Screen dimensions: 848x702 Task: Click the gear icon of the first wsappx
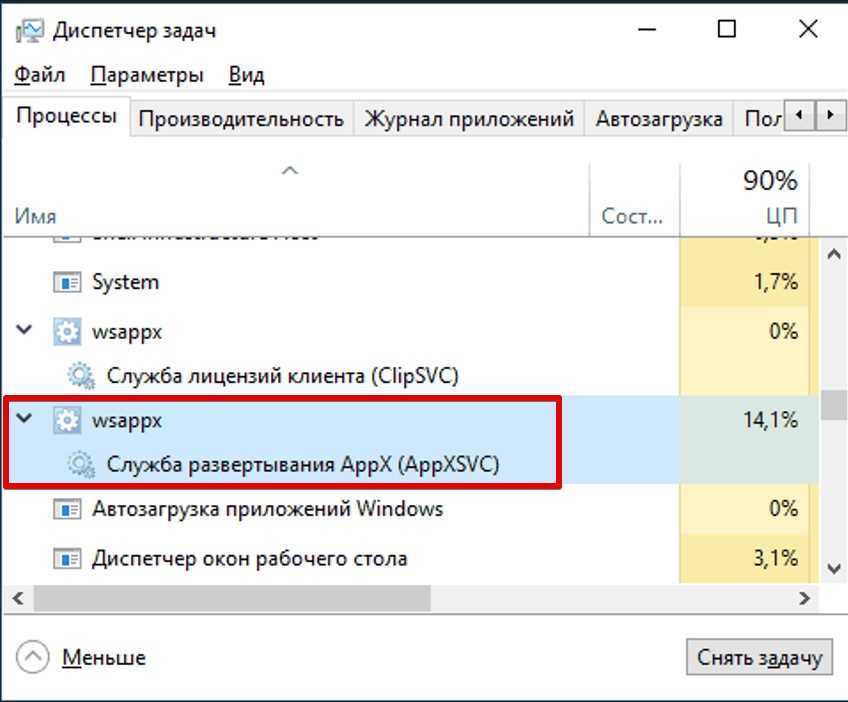coord(67,331)
